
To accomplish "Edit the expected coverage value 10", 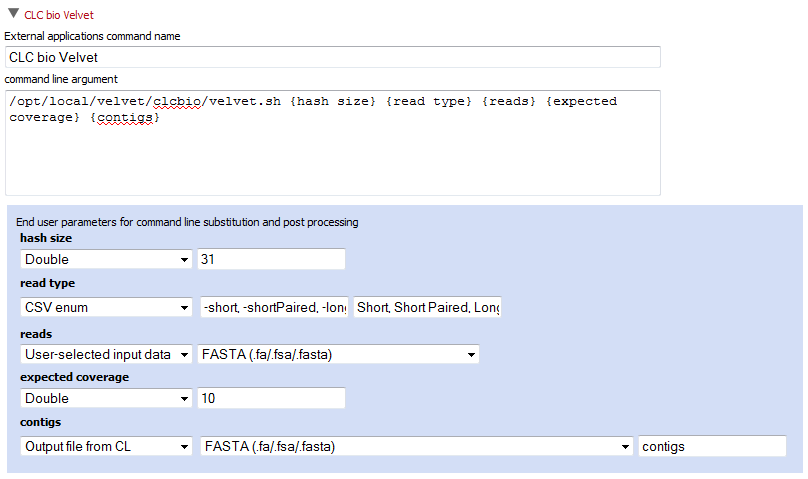I will tap(271, 398).
